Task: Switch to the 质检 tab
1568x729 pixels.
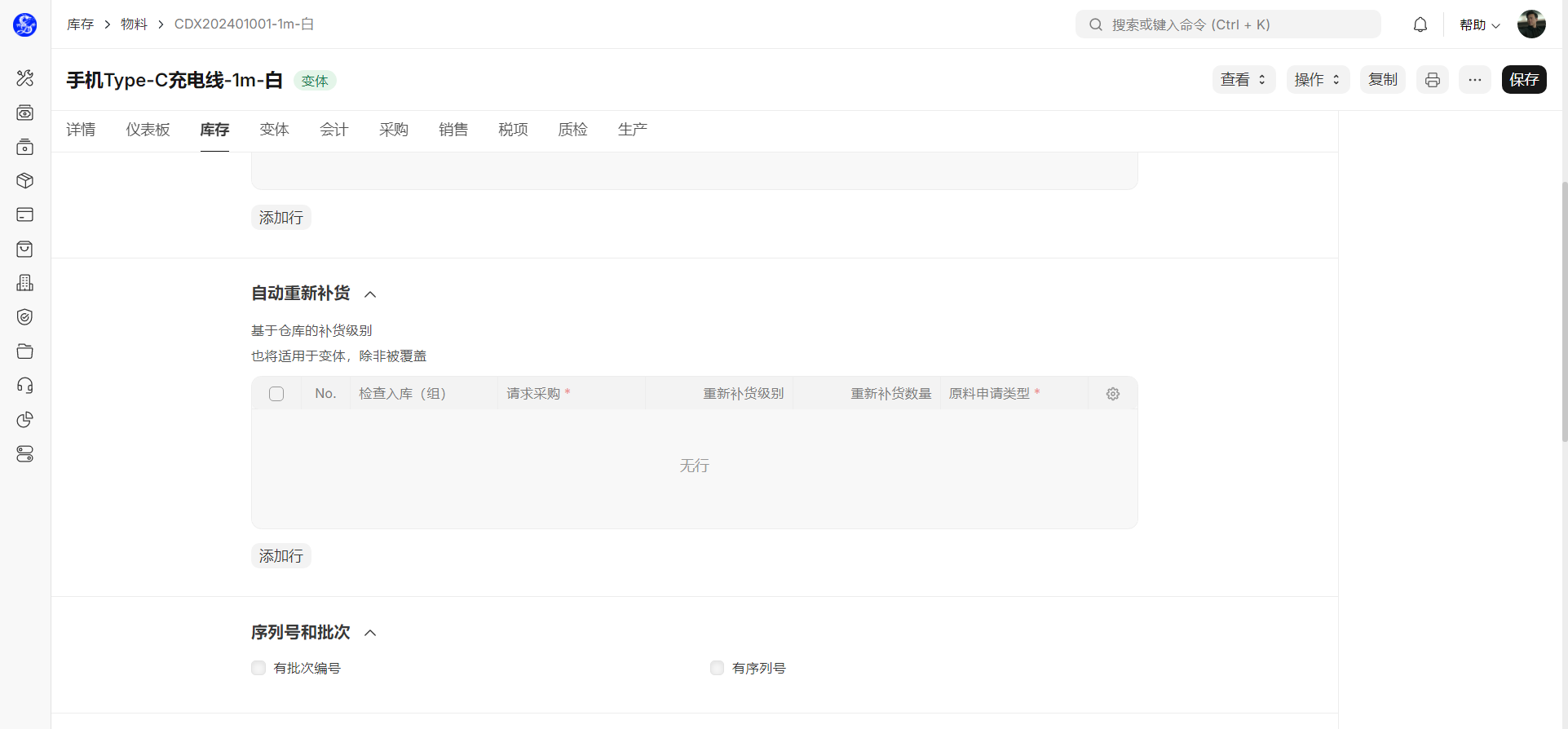Action: (572, 130)
